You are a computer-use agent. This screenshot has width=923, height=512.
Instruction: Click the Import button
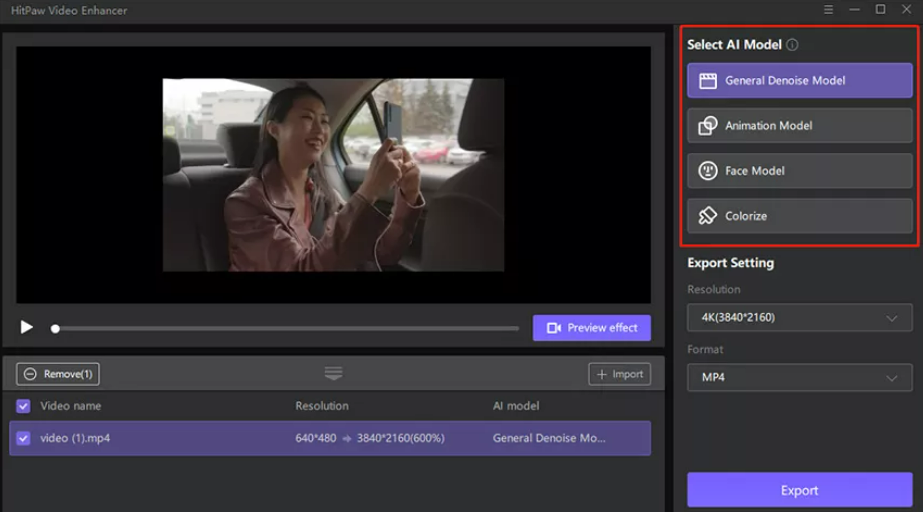pos(619,374)
